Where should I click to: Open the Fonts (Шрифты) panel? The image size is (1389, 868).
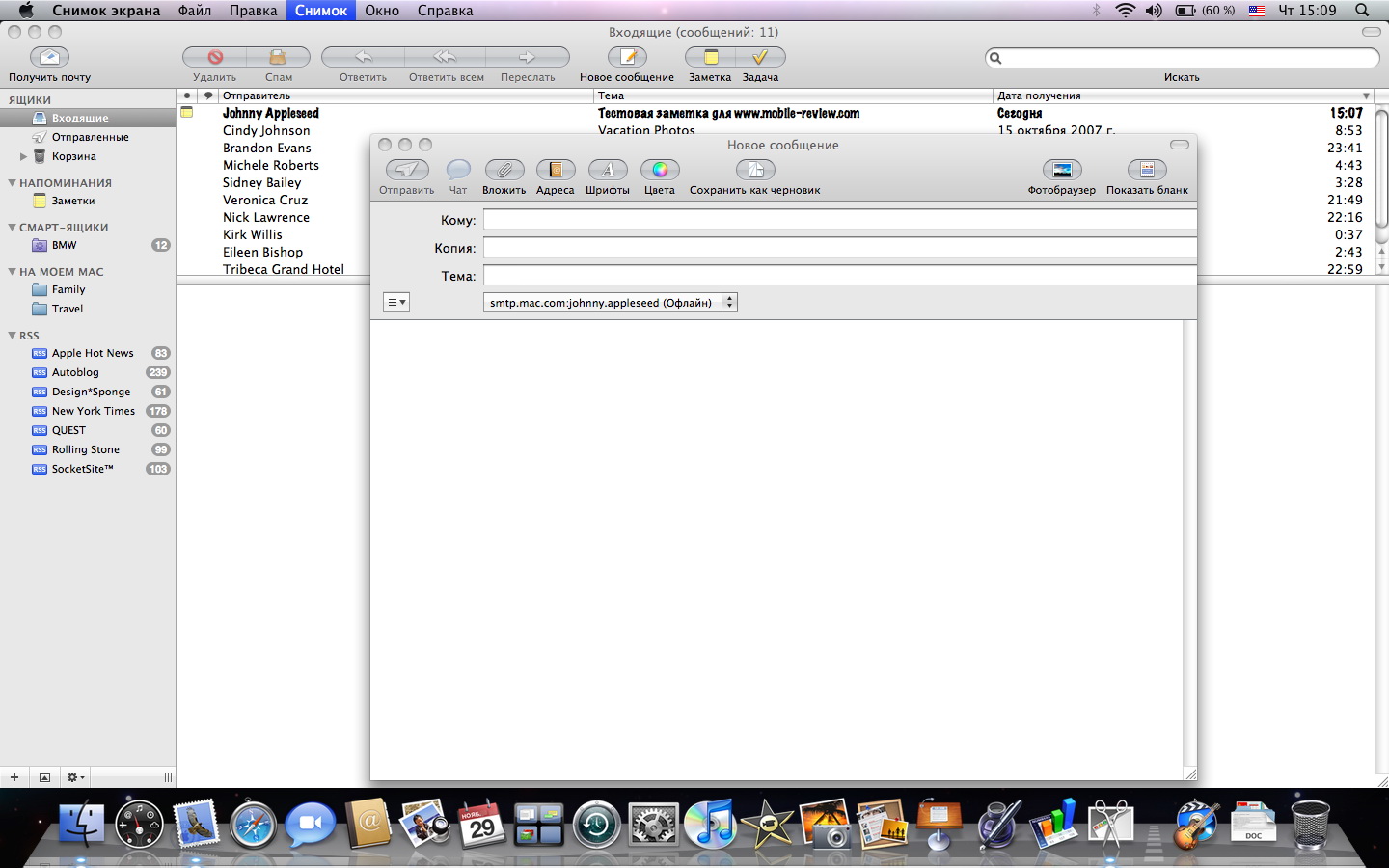pyautogui.click(x=608, y=170)
